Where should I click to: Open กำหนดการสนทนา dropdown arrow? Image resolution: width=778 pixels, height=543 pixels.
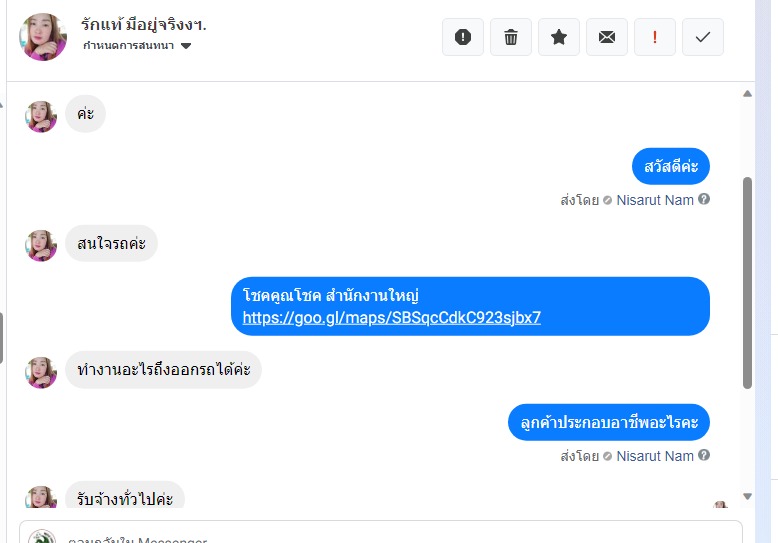(186, 46)
